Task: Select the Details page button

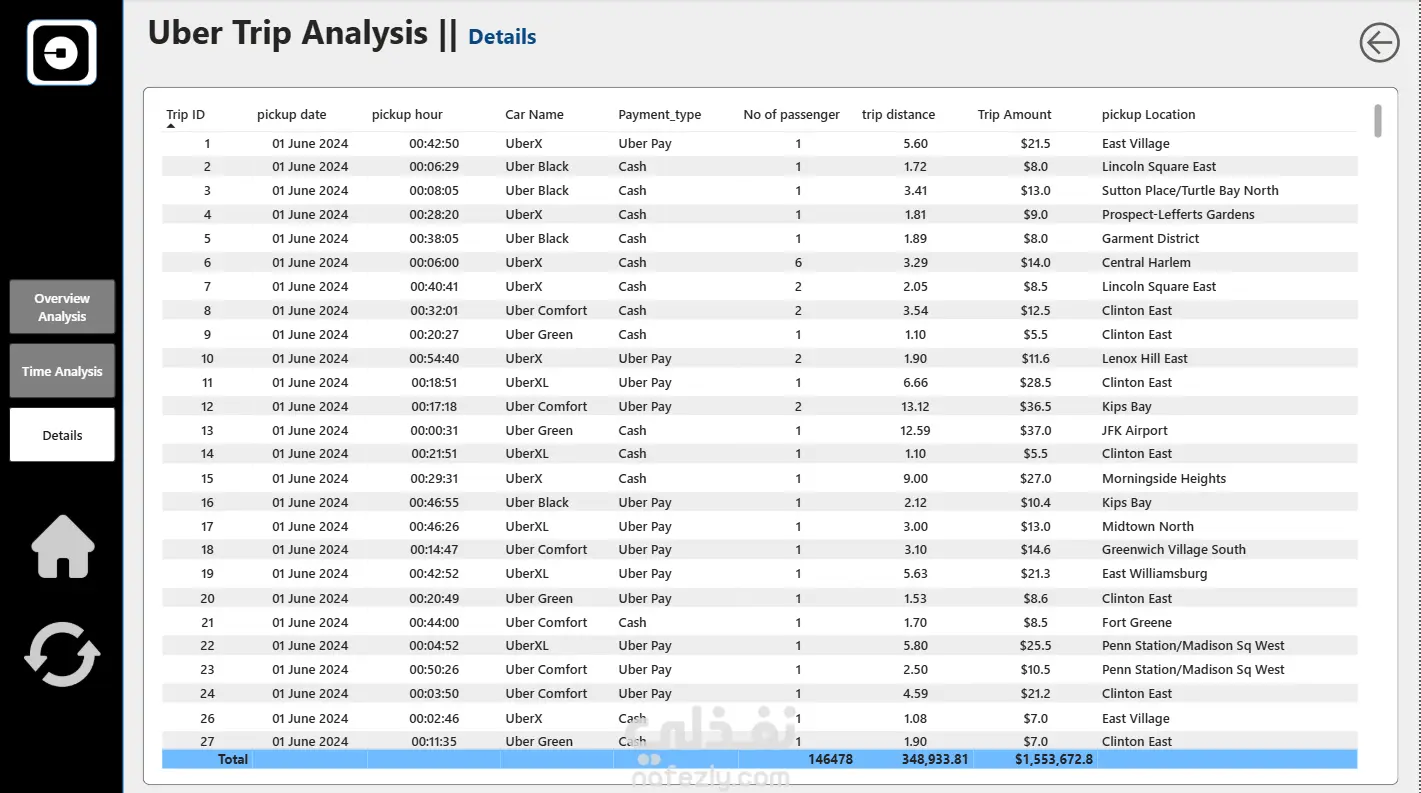Action: [x=62, y=435]
